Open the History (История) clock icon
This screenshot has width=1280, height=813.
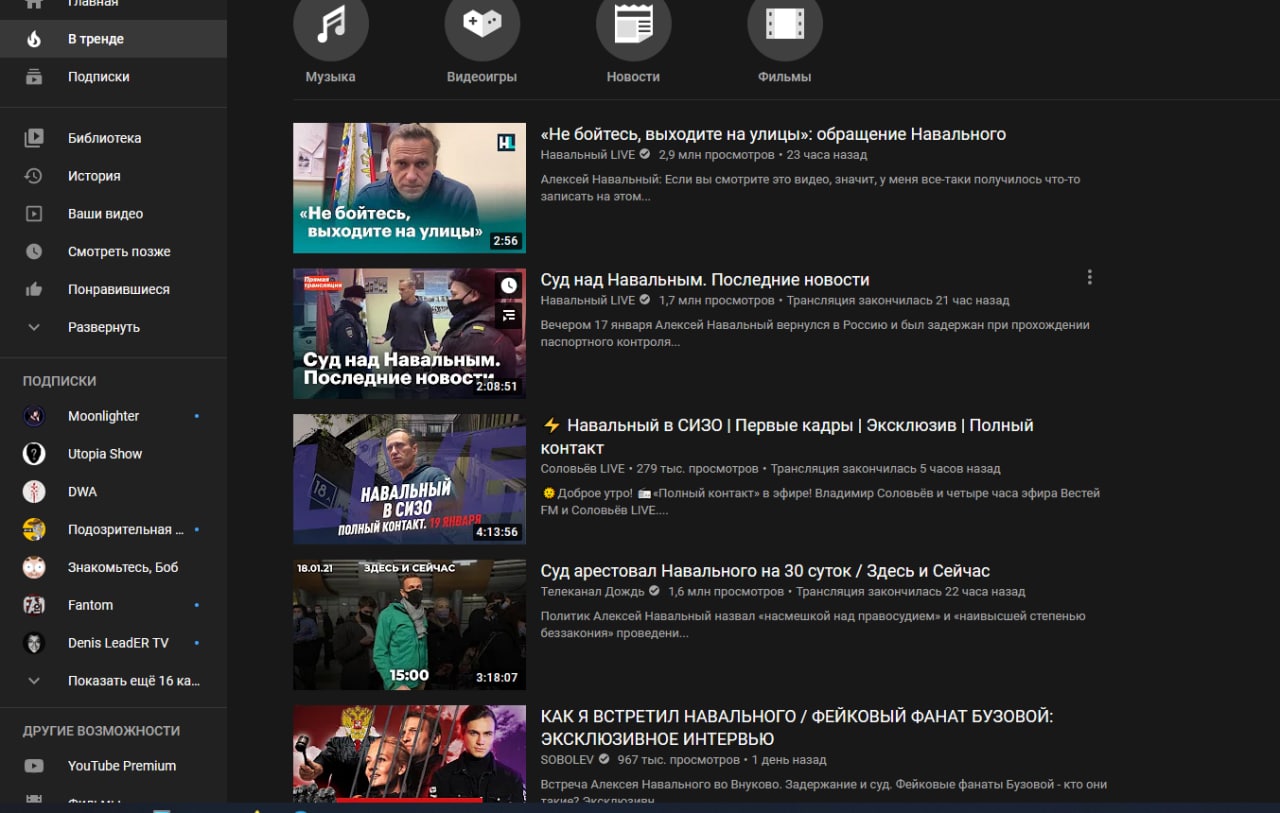point(34,176)
